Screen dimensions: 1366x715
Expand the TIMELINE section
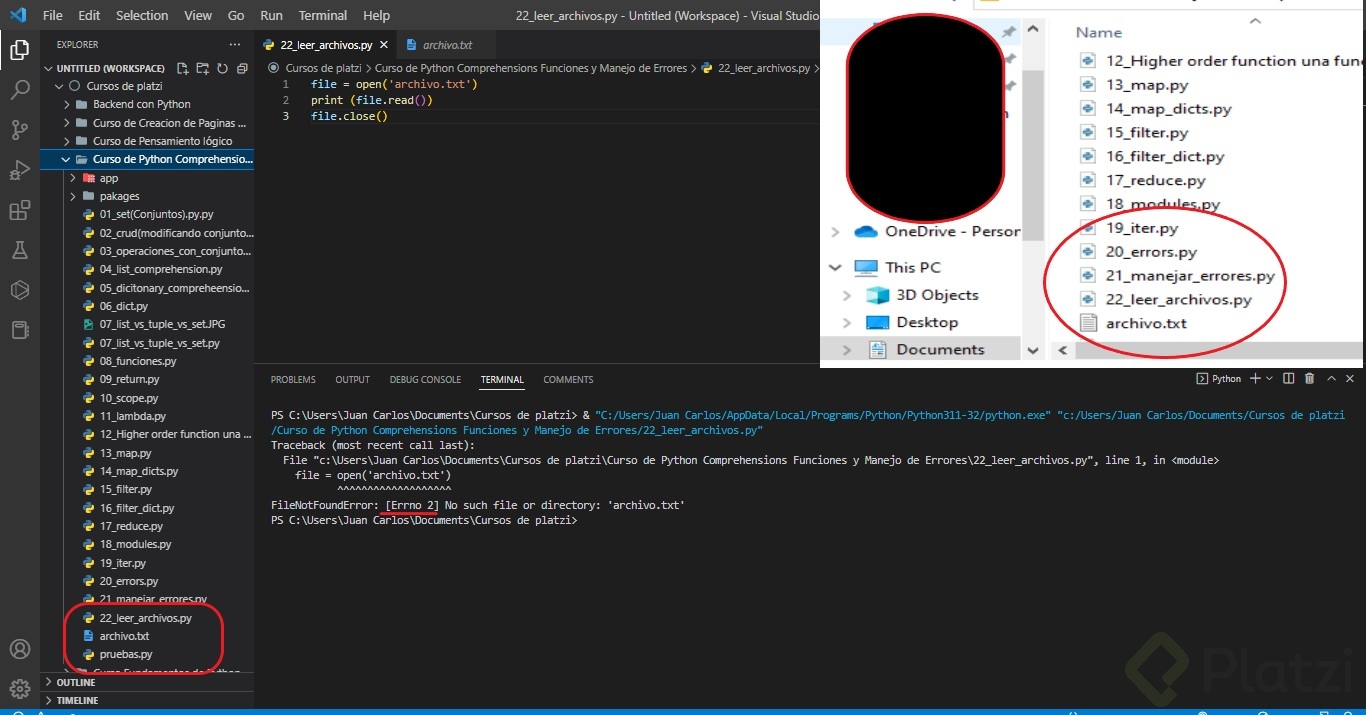pos(147,700)
